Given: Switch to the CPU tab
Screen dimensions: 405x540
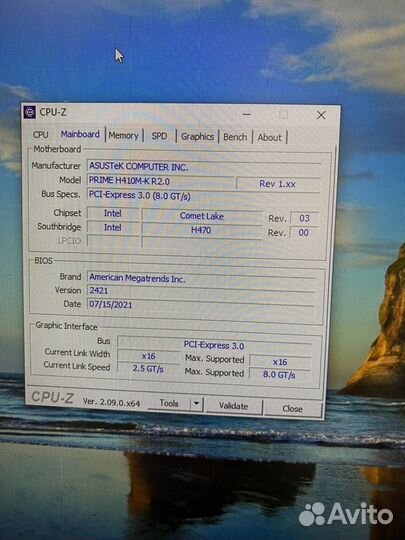Looking at the screenshot, I should point(40,135).
